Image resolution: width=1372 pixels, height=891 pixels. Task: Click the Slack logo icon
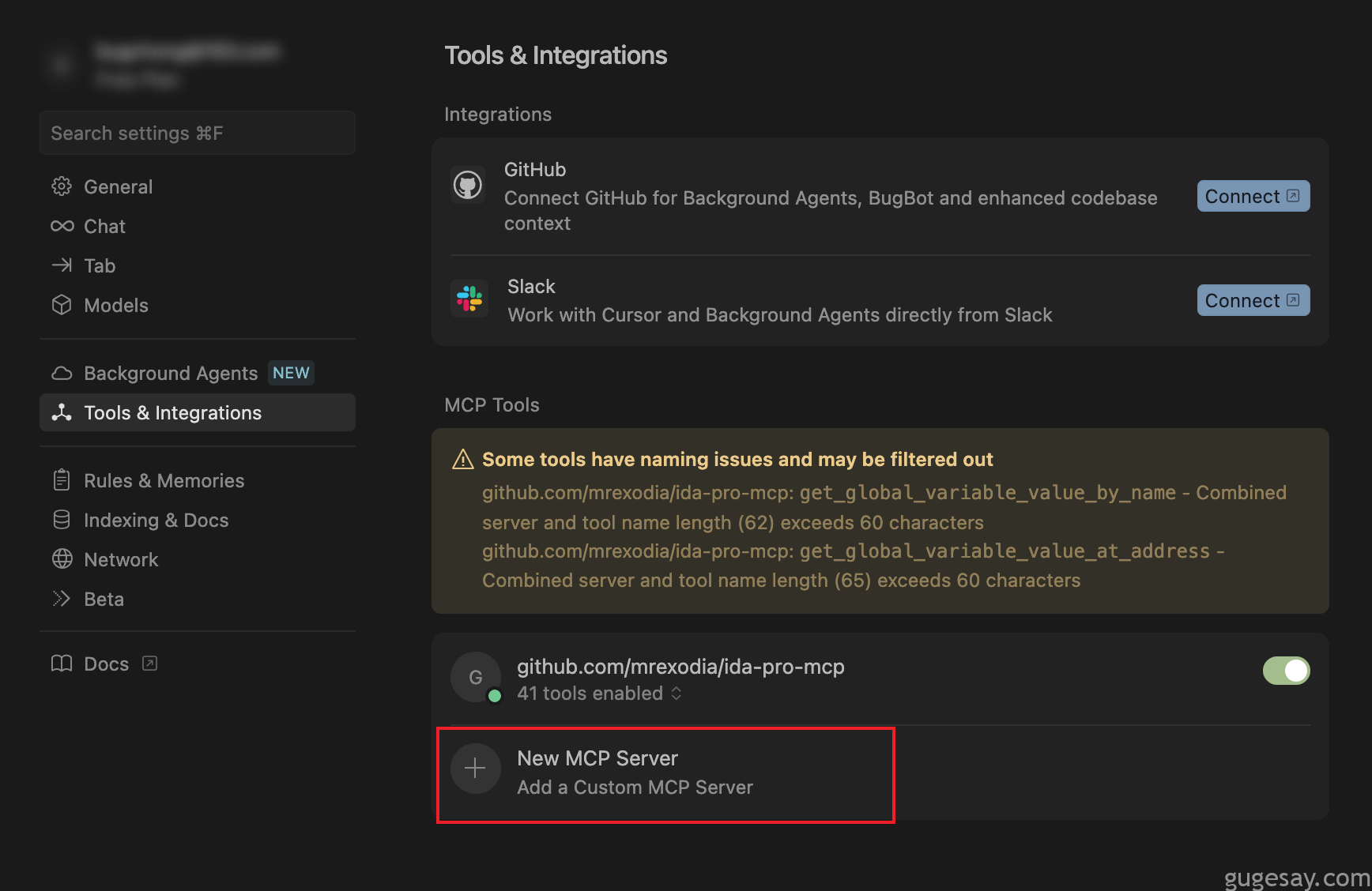click(469, 299)
